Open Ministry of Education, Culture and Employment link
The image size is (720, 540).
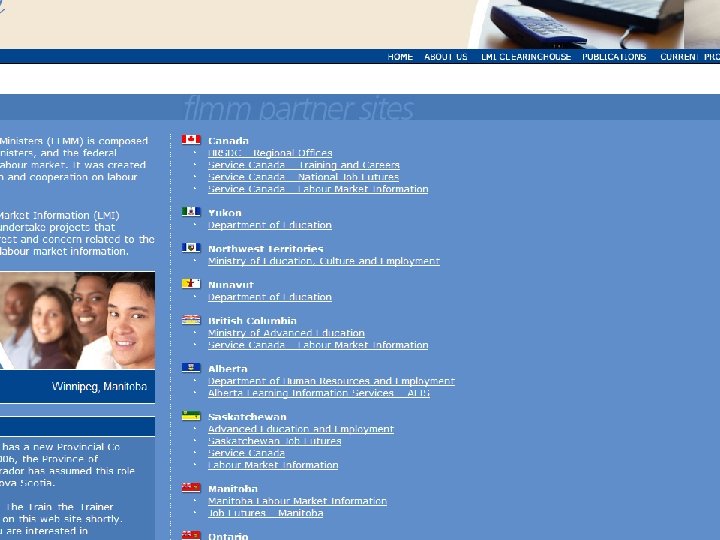pyautogui.click(x=324, y=261)
